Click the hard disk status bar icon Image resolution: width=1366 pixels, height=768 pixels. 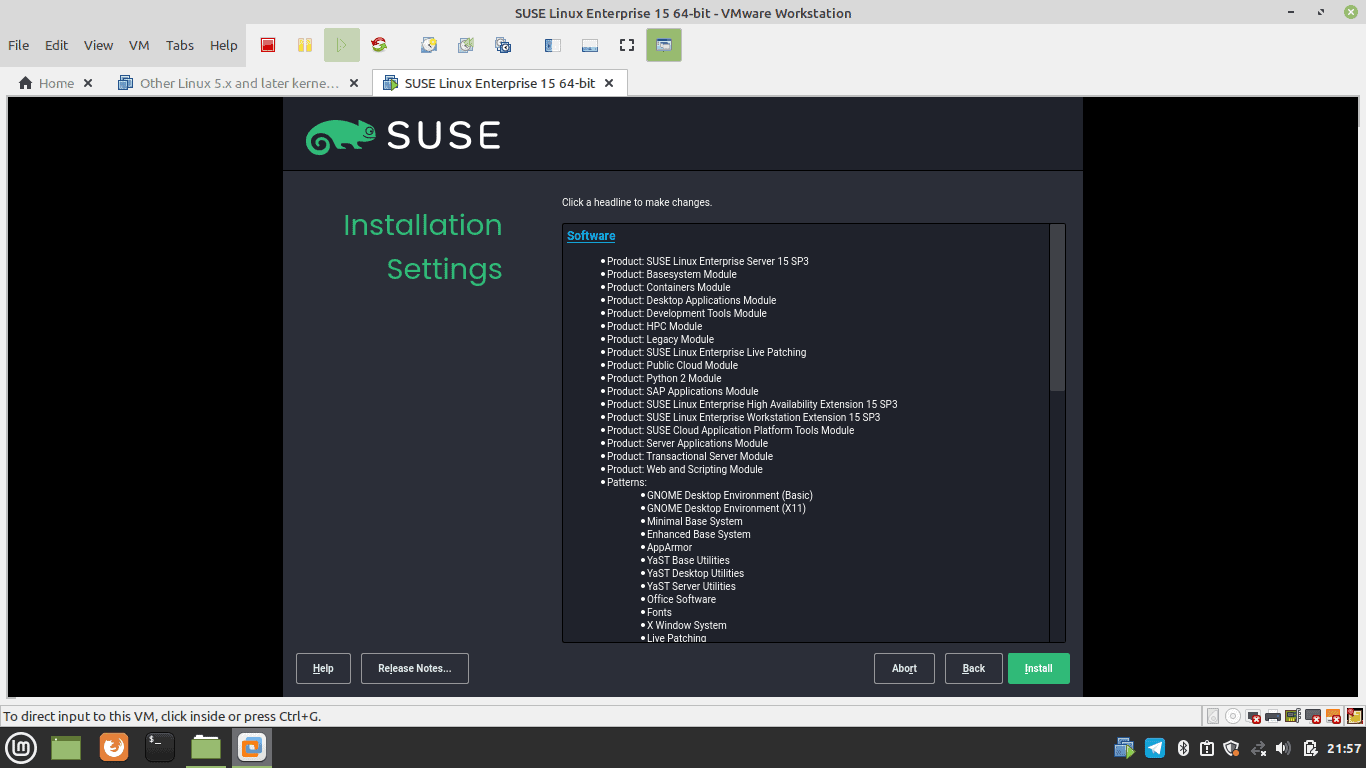coord(1213,716)
